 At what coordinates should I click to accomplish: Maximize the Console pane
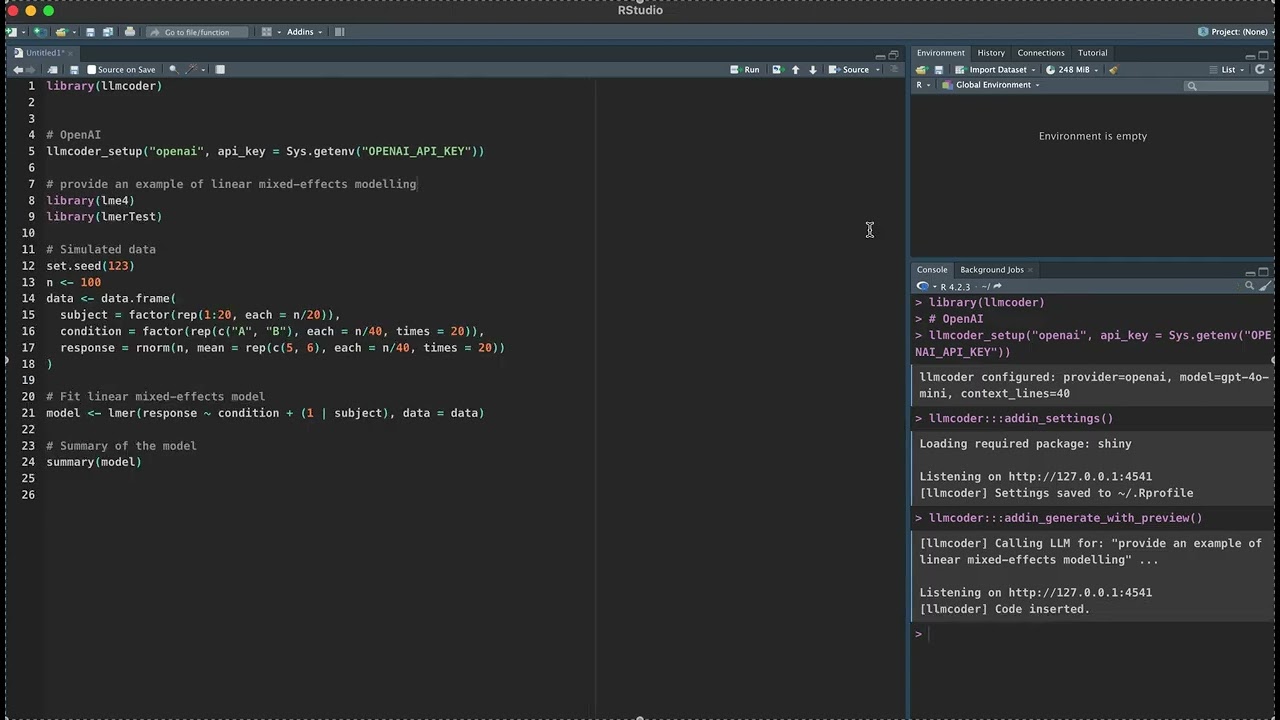[x=1264, y=272]
